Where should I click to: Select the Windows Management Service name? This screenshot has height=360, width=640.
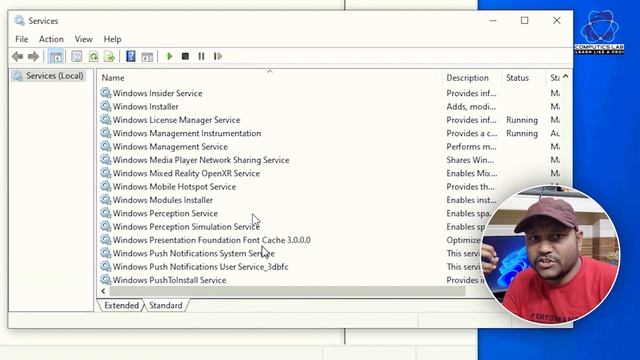[x=170, y=147]
